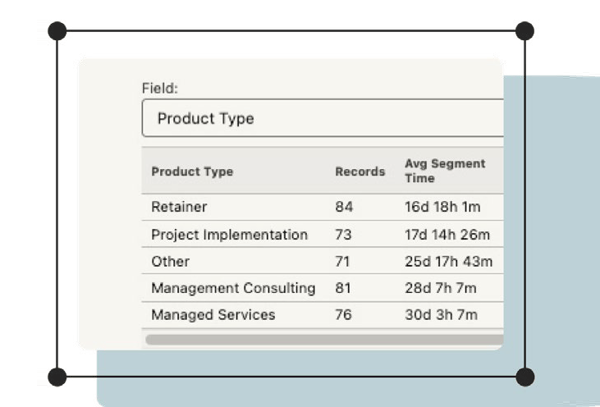This screenshot has width=600, height=407.
Task: Select the Other product type row
Action: [170, 262]
